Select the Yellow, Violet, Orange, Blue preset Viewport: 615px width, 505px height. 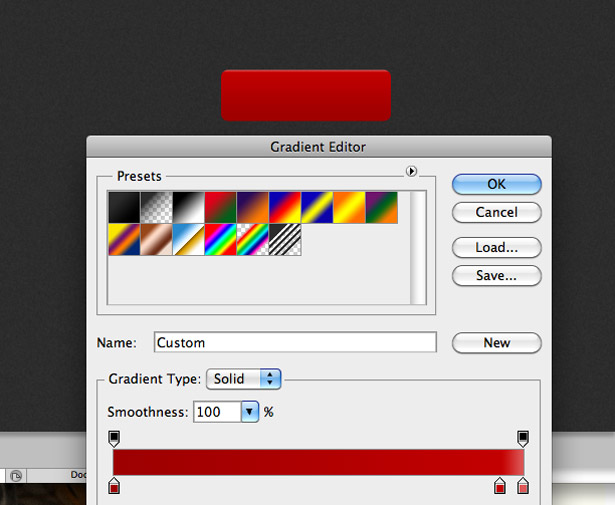(x=124, y=240)
